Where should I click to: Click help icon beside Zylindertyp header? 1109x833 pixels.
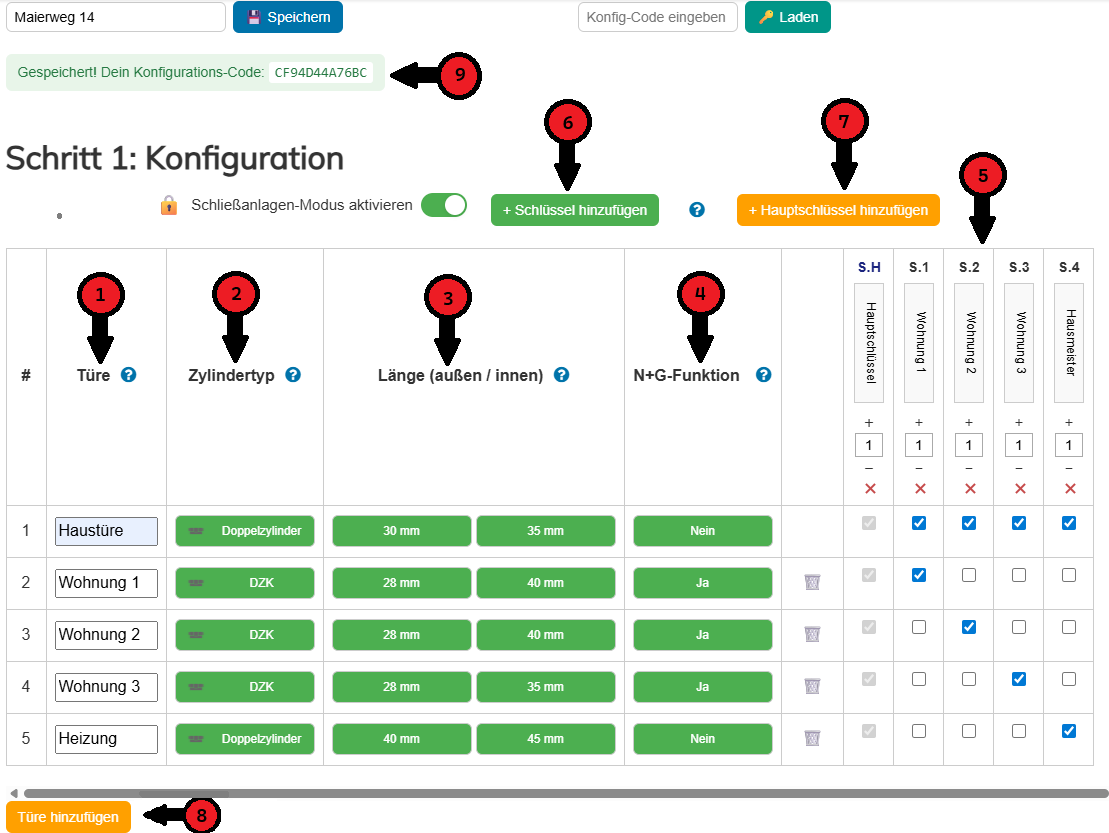tap(293, 375)
